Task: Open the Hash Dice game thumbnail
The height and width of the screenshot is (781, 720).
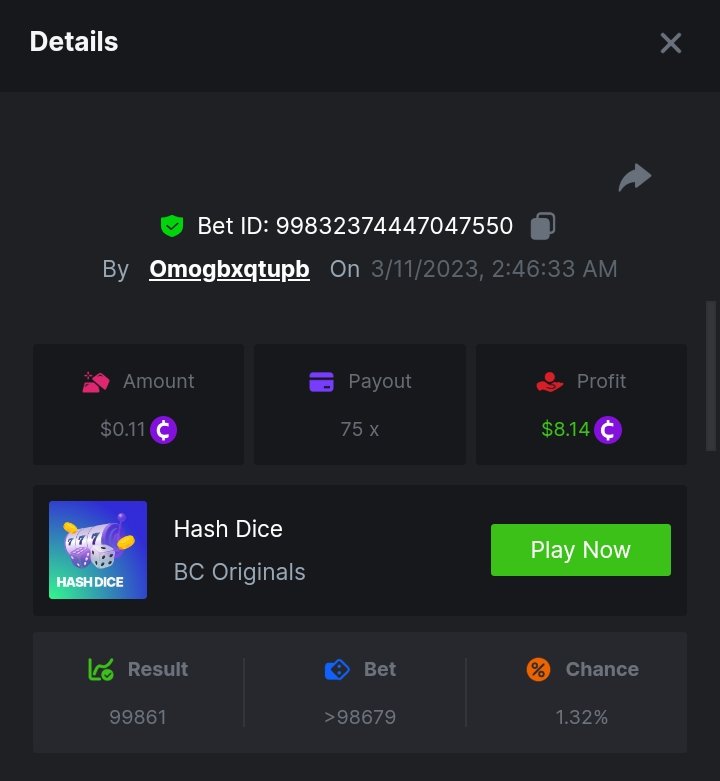Action: [98, 550]
